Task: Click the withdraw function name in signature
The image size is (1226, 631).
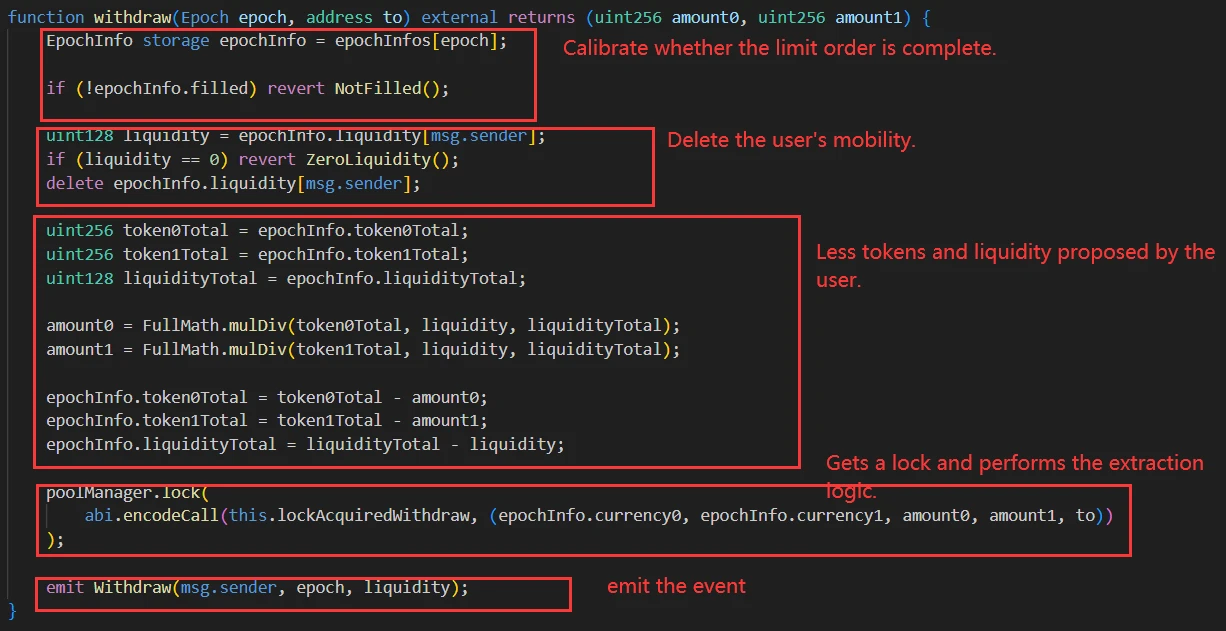Action: point(132,18)
